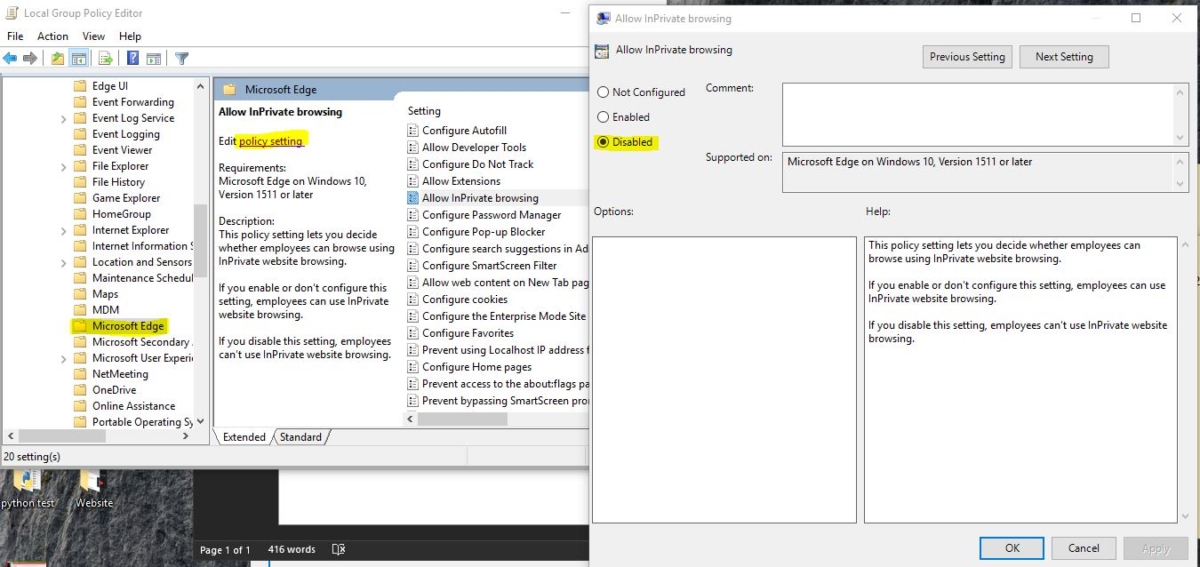The width and height of the screenshot is (1200, 567).
Task: Click the Website desktop shortcut icon
Action: point(91,482)
